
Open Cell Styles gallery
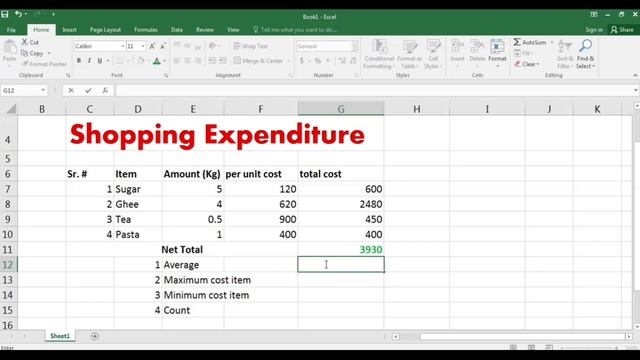pyautogui.click(x=433, y=54)
